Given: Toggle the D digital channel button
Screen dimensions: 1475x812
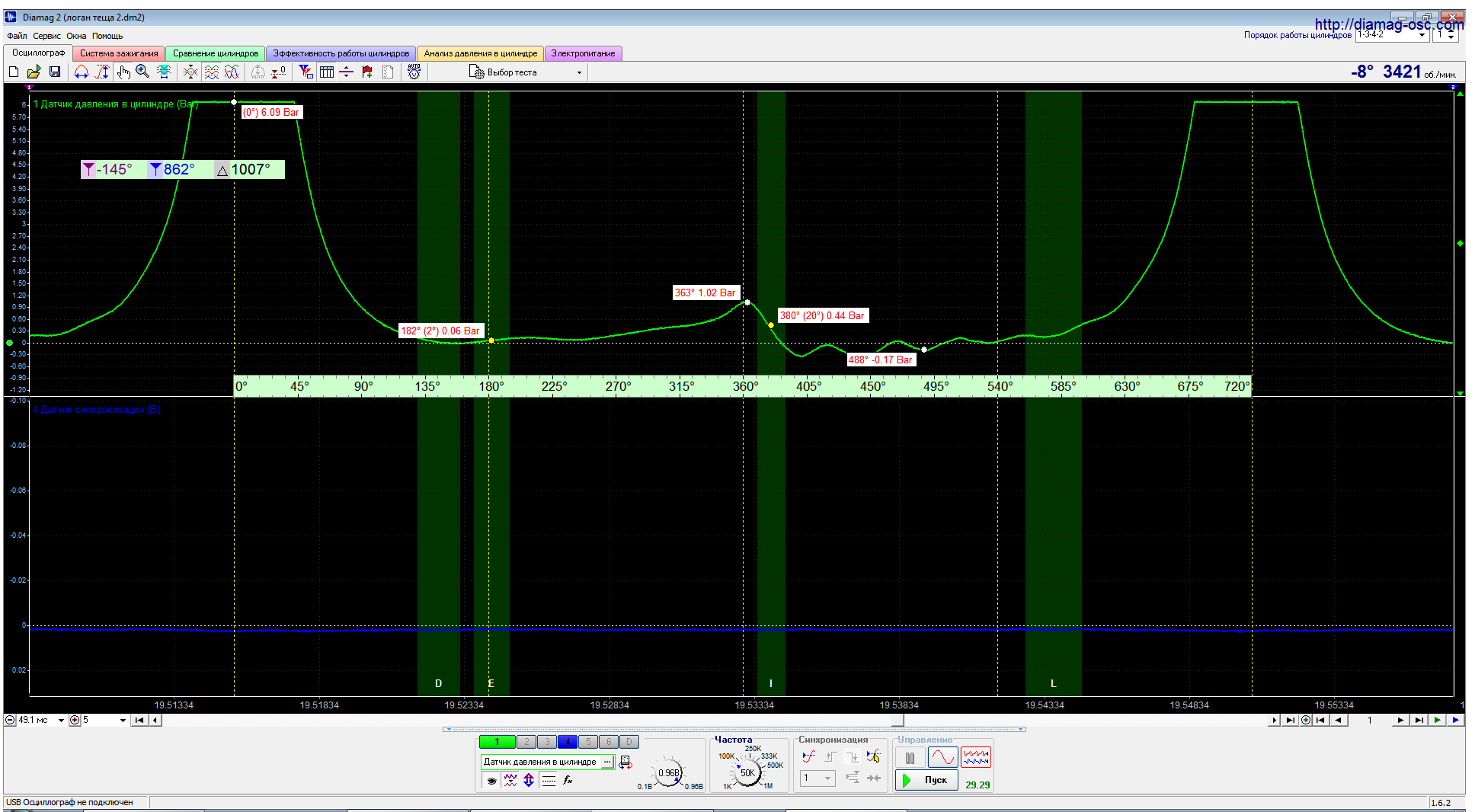Looking at the screenshot, I should pyautogui.click(x=629, y=742).
